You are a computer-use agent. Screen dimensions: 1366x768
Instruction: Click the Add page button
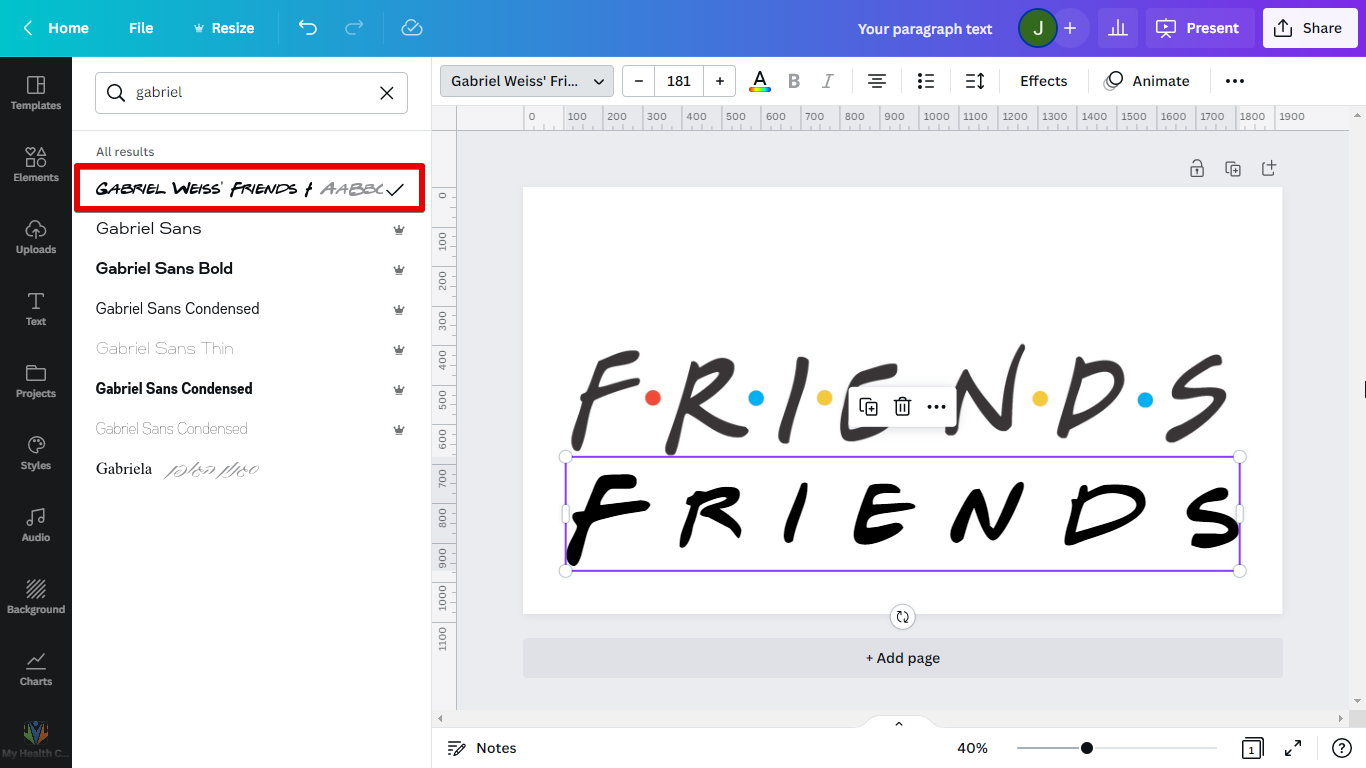tap(902, 658)
